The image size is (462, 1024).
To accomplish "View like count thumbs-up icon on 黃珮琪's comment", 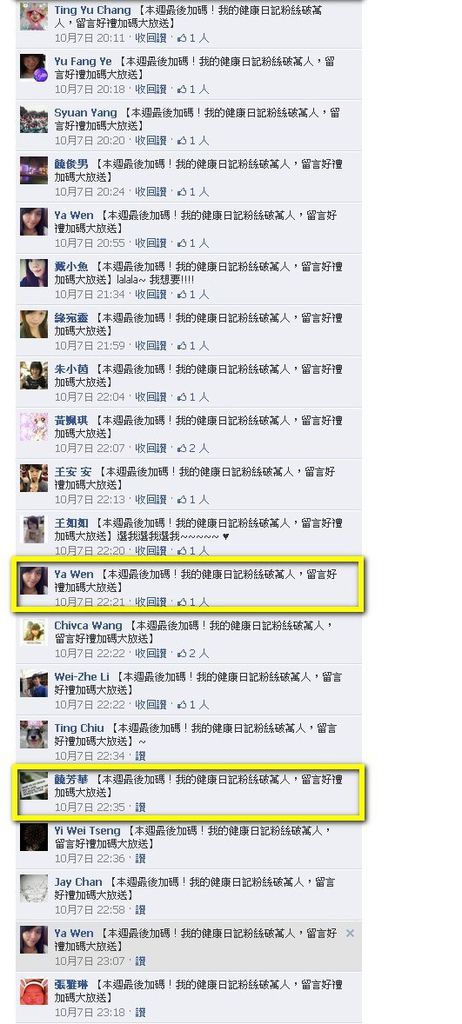I will [182, 448].
